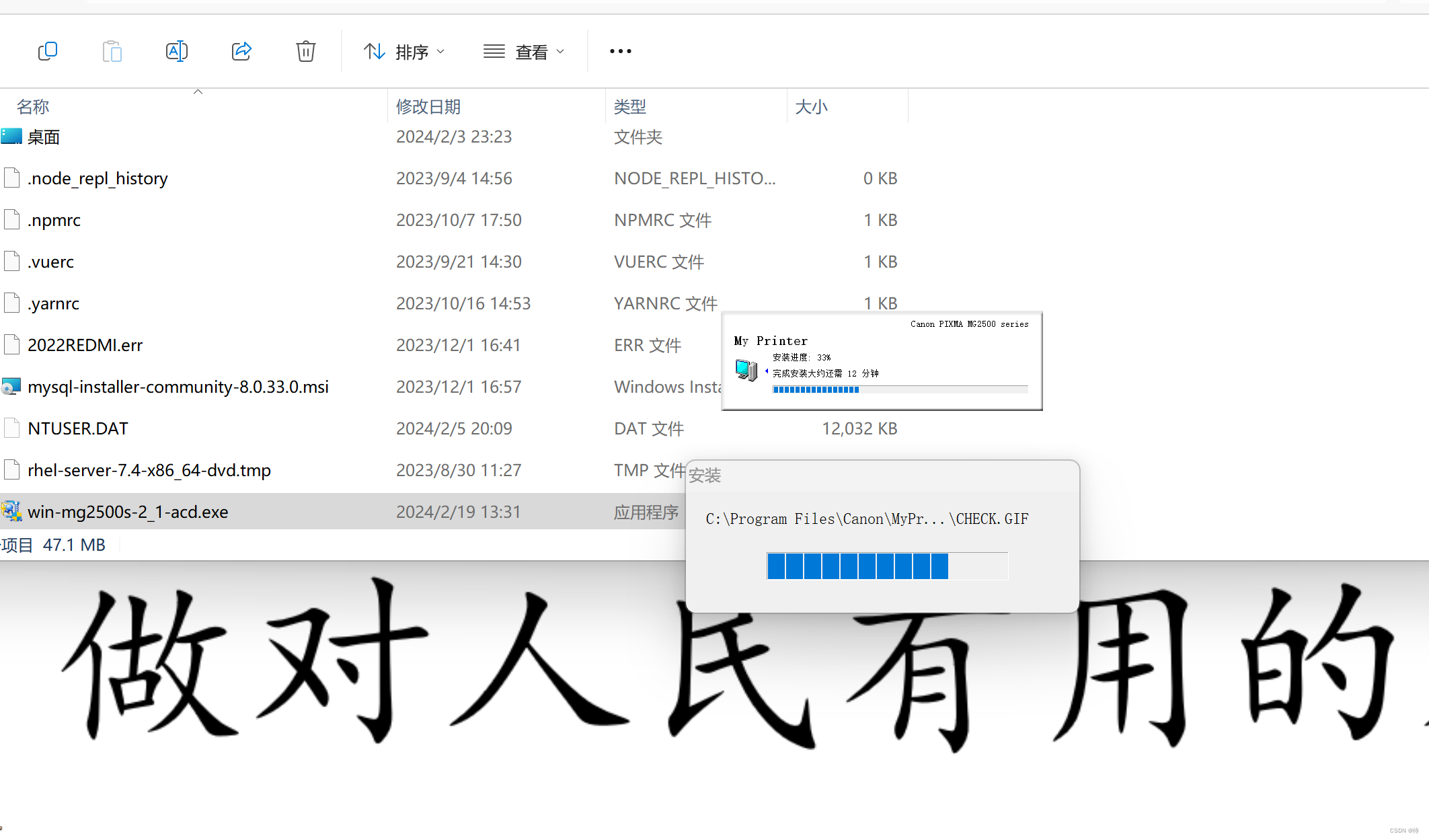This screenshot has width=1429, height=840.
Task: Click the .node_repl_history file
Action: tap(98, 178)
